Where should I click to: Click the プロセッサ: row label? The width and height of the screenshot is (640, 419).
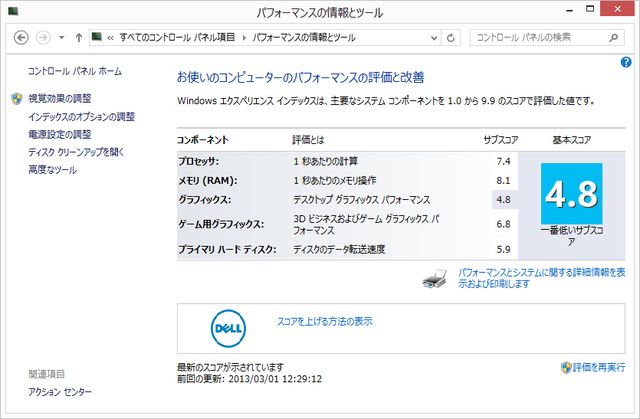click(198, 161)
